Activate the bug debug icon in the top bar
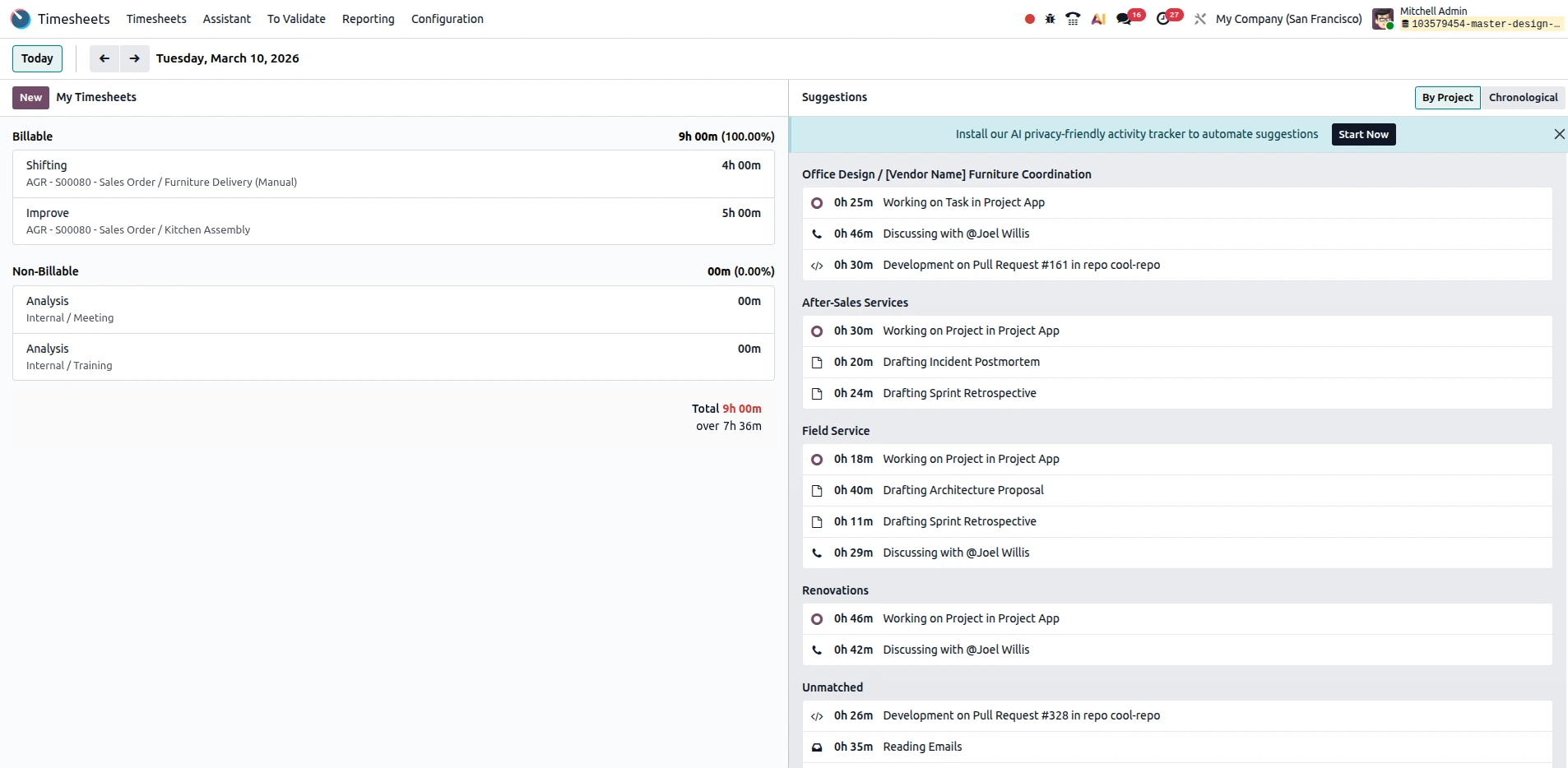 coord(1051,18)
